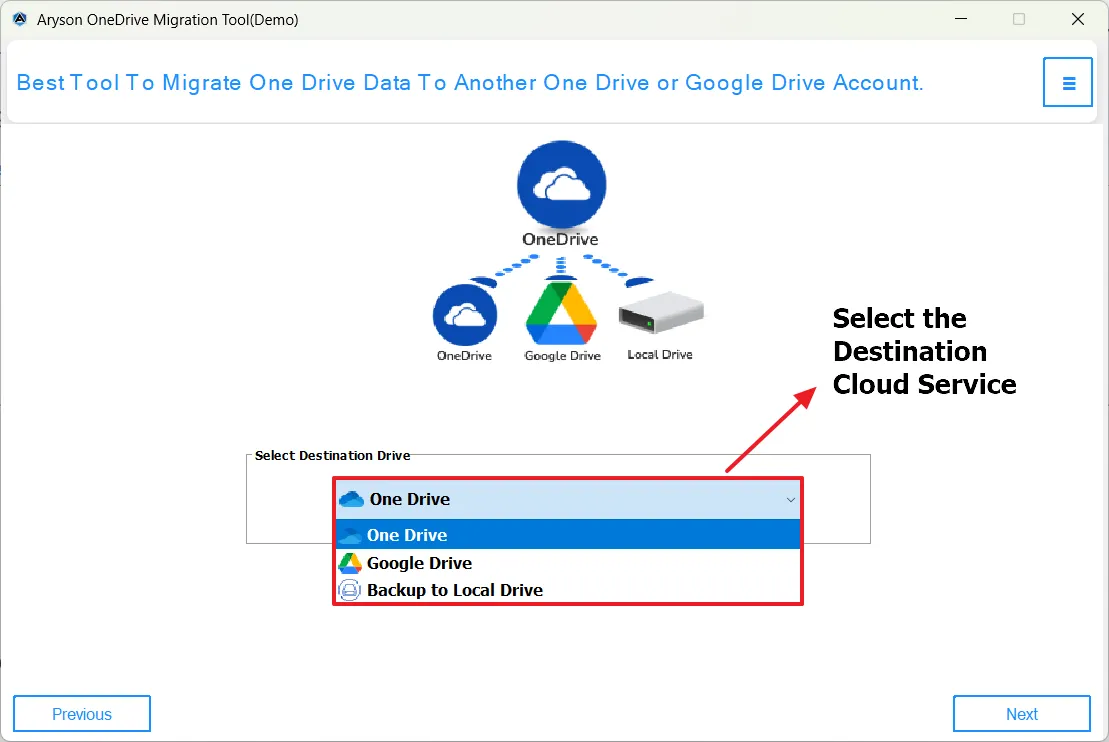This screenshot has width=1109, height=742.
Task: Open the hamburger menu
Action: click(x=1068, y=82)
